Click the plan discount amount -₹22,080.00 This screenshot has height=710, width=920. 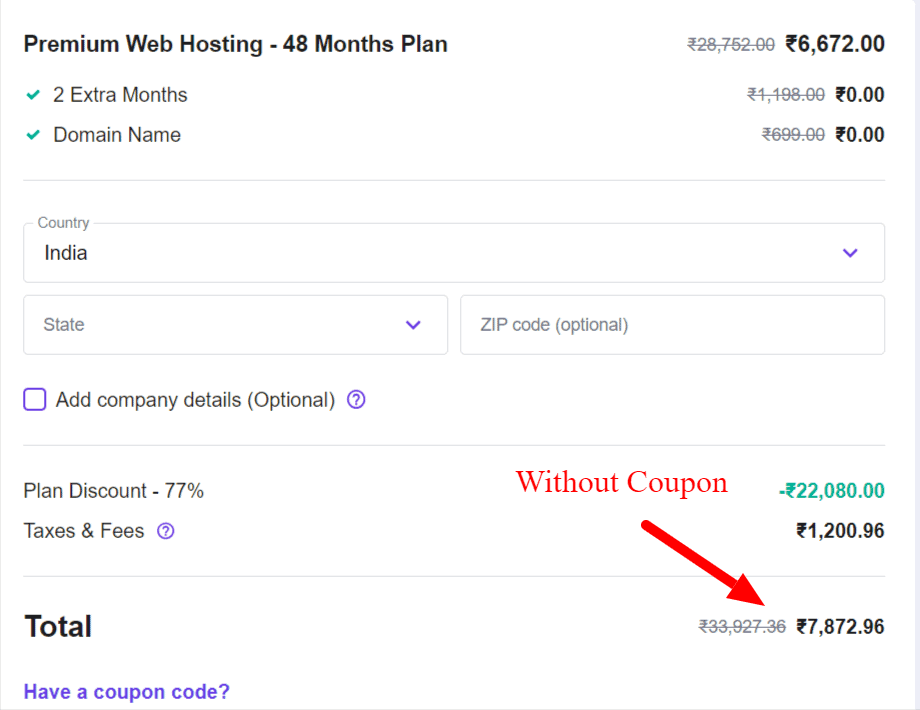pyautogui.click(x=831, y=491)
